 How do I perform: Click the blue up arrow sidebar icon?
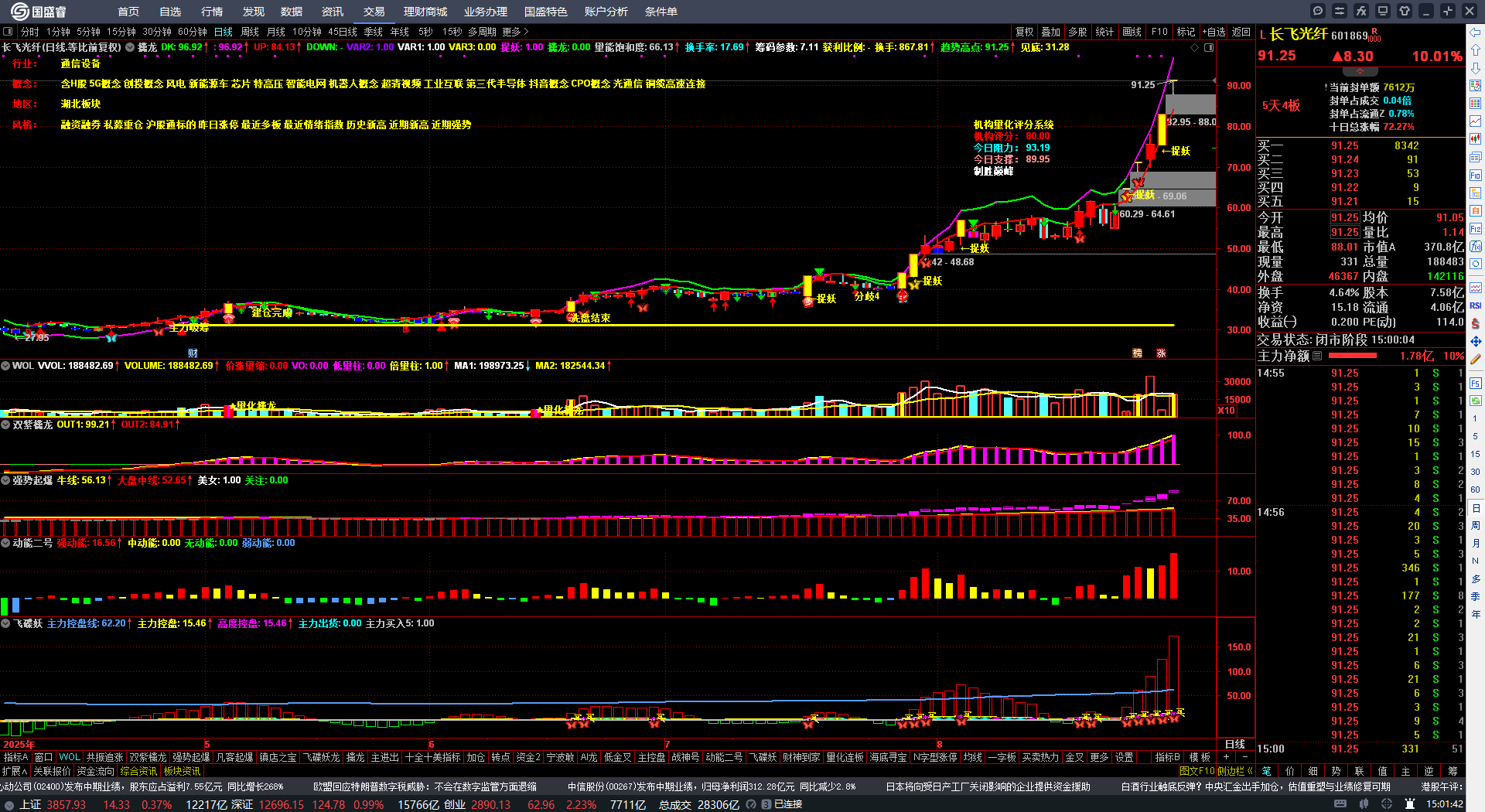click(1476, 50)
